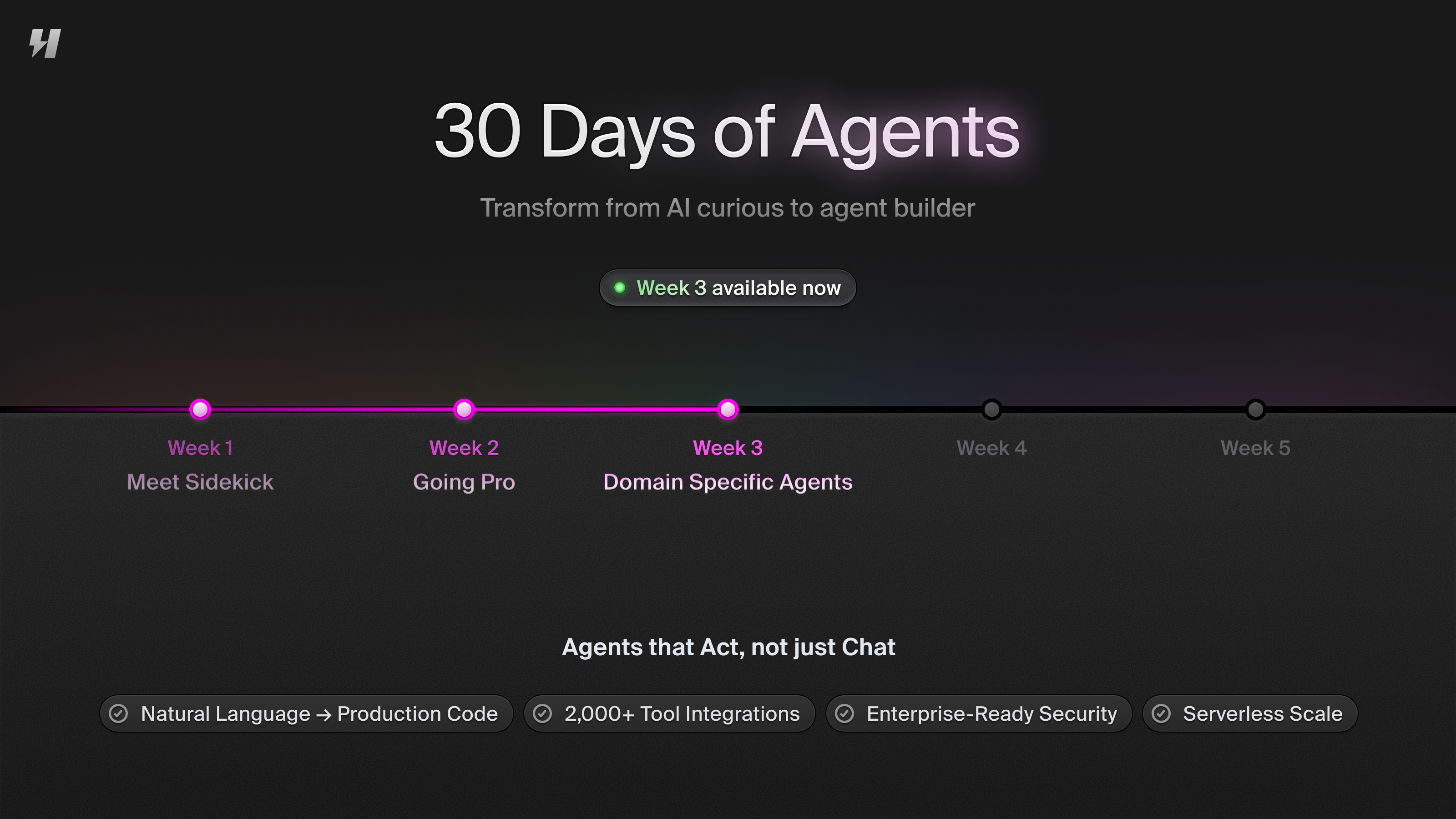Select the Week 2 timeline dot
This screenshot has height=819, width=1456.
coord(464,409)
